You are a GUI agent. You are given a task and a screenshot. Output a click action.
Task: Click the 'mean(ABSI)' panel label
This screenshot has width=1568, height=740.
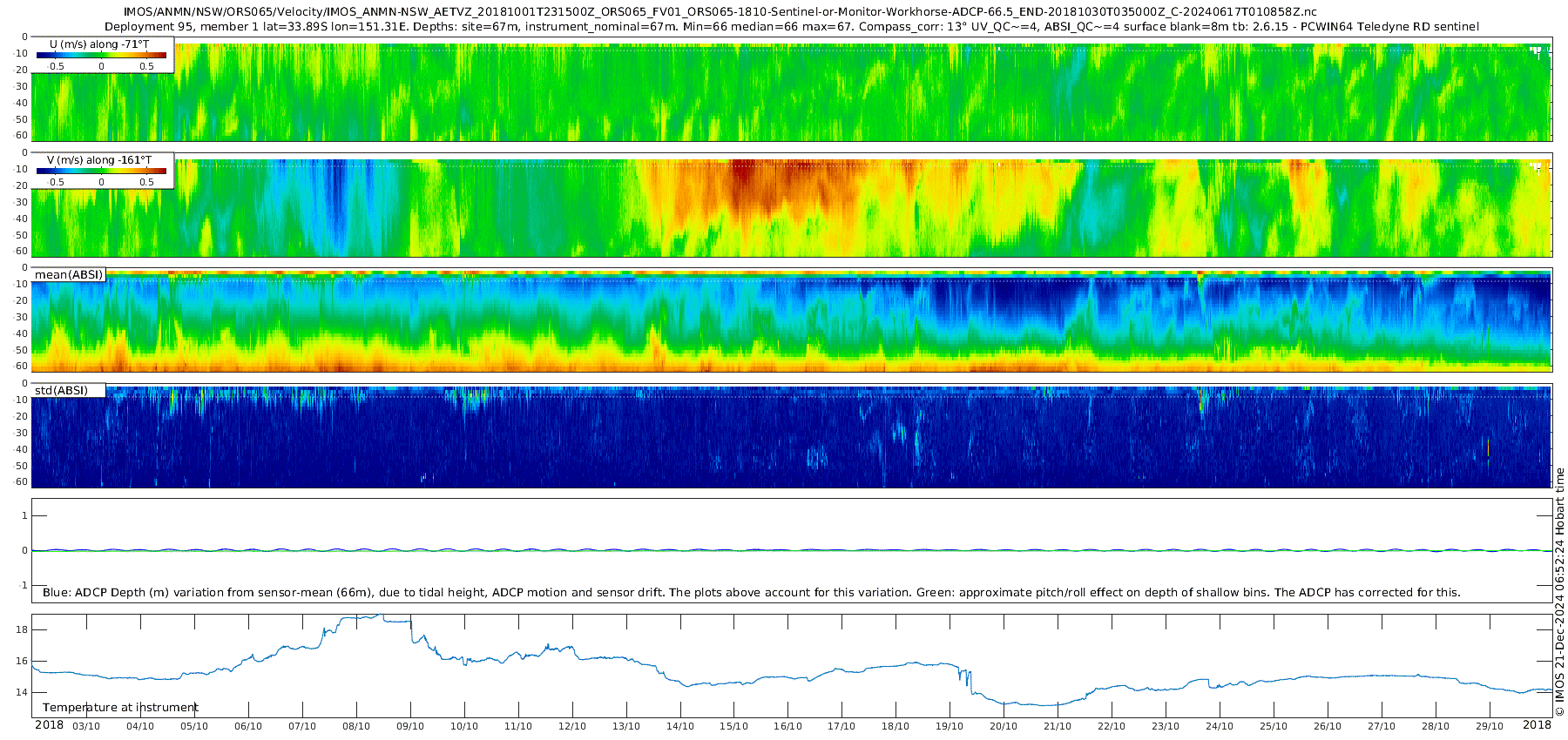[x=69, y=275]
